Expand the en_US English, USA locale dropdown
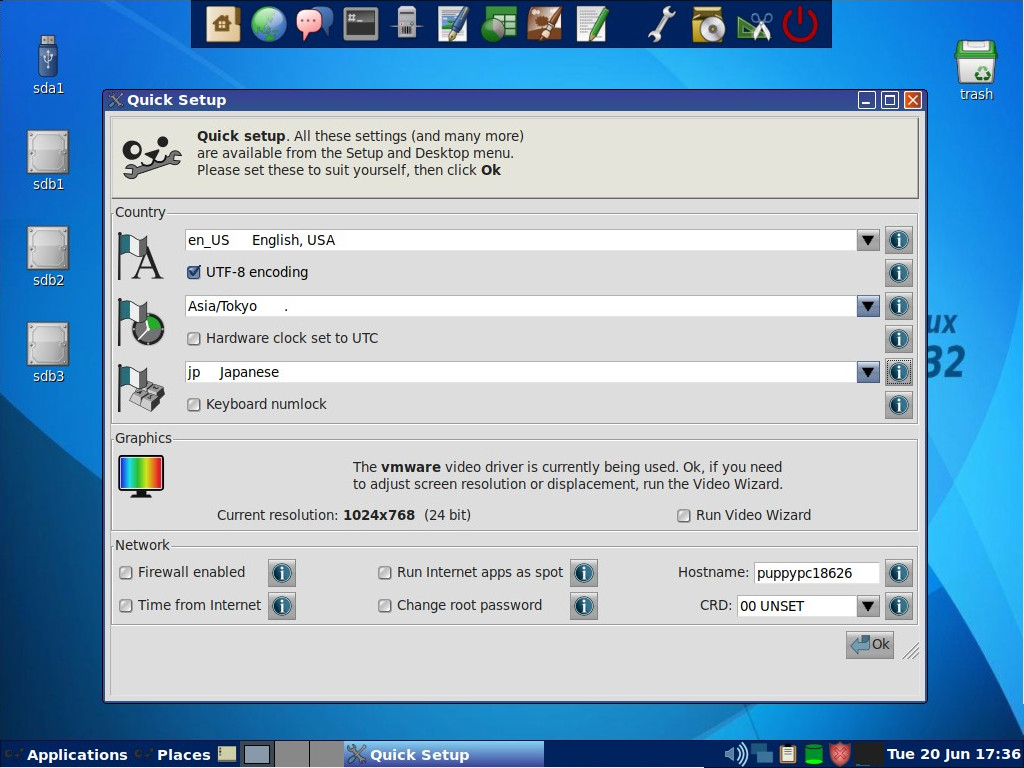 pyautogui.click(x=868, y=240)
